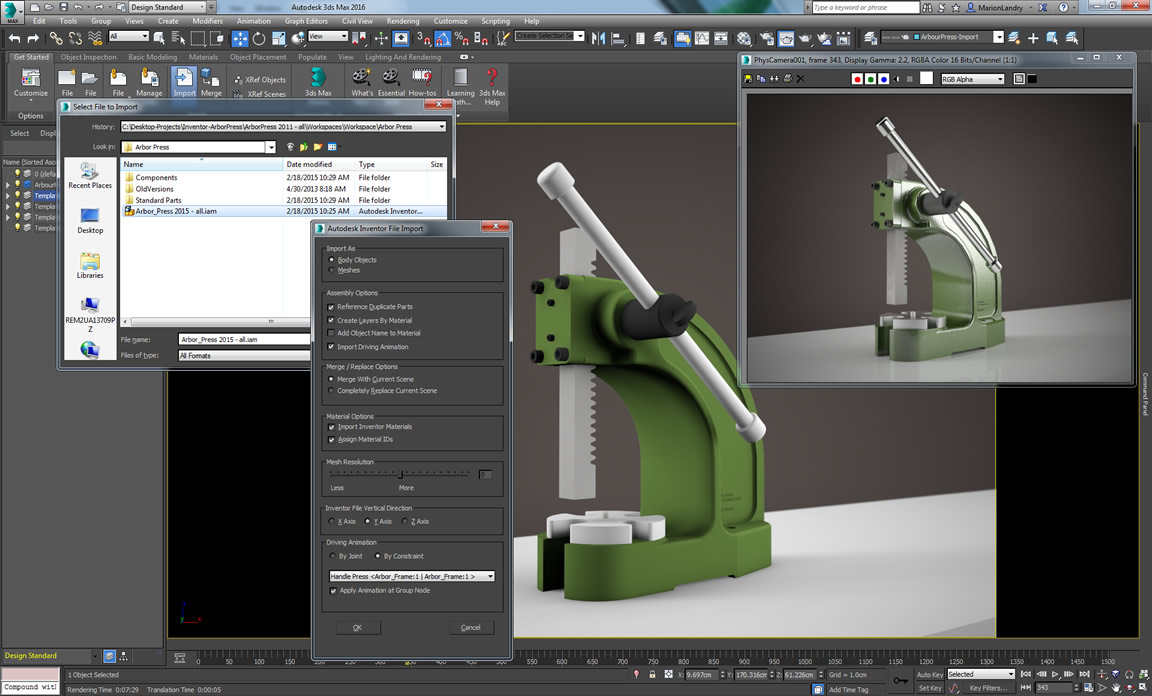Cancel the Inventor File Import dialog
Image resolution: width=1152 pixels, height=696 pixels.
[x=470, y=628]
